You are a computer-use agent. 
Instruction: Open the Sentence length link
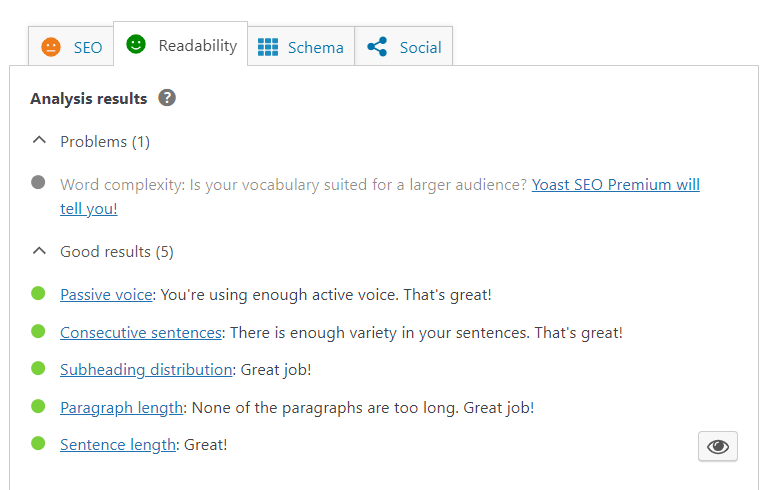(x=118, y=445)
